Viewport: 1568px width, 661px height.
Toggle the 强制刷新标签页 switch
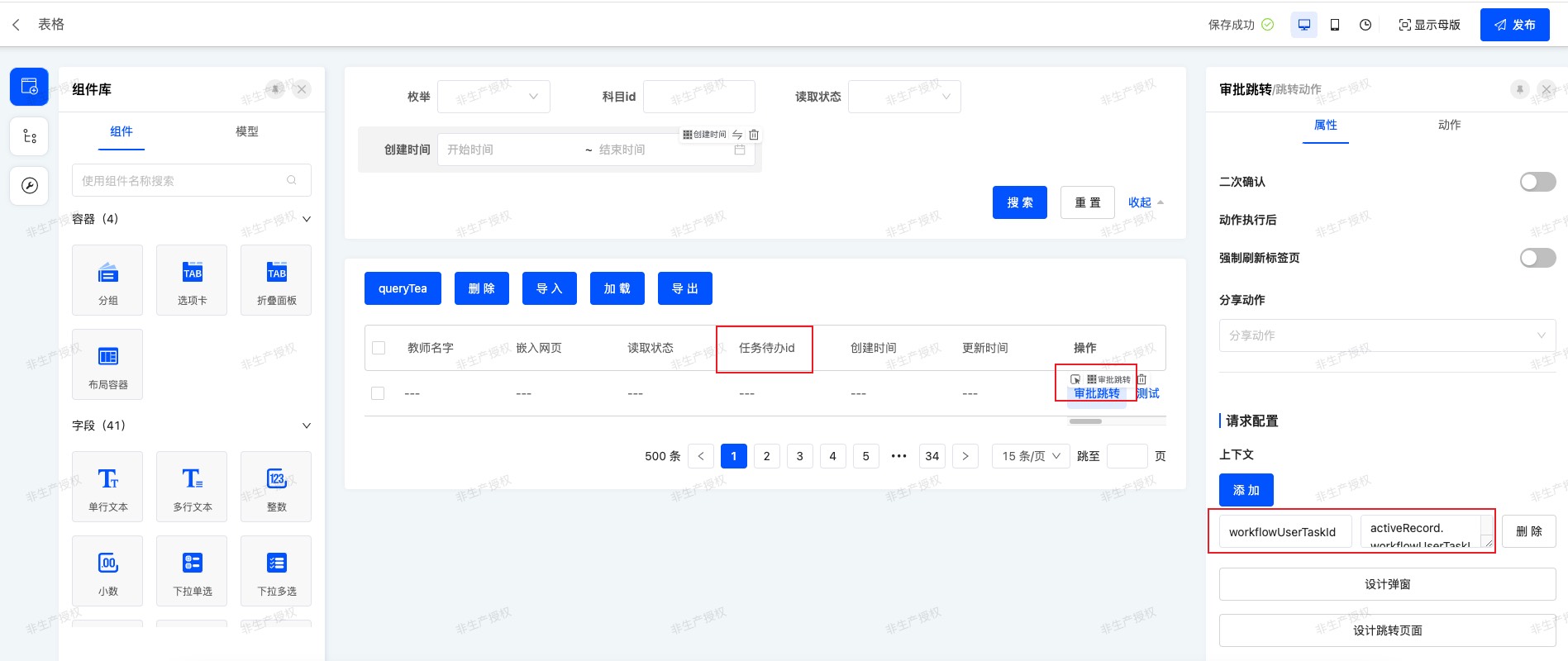coord(1537,258)
